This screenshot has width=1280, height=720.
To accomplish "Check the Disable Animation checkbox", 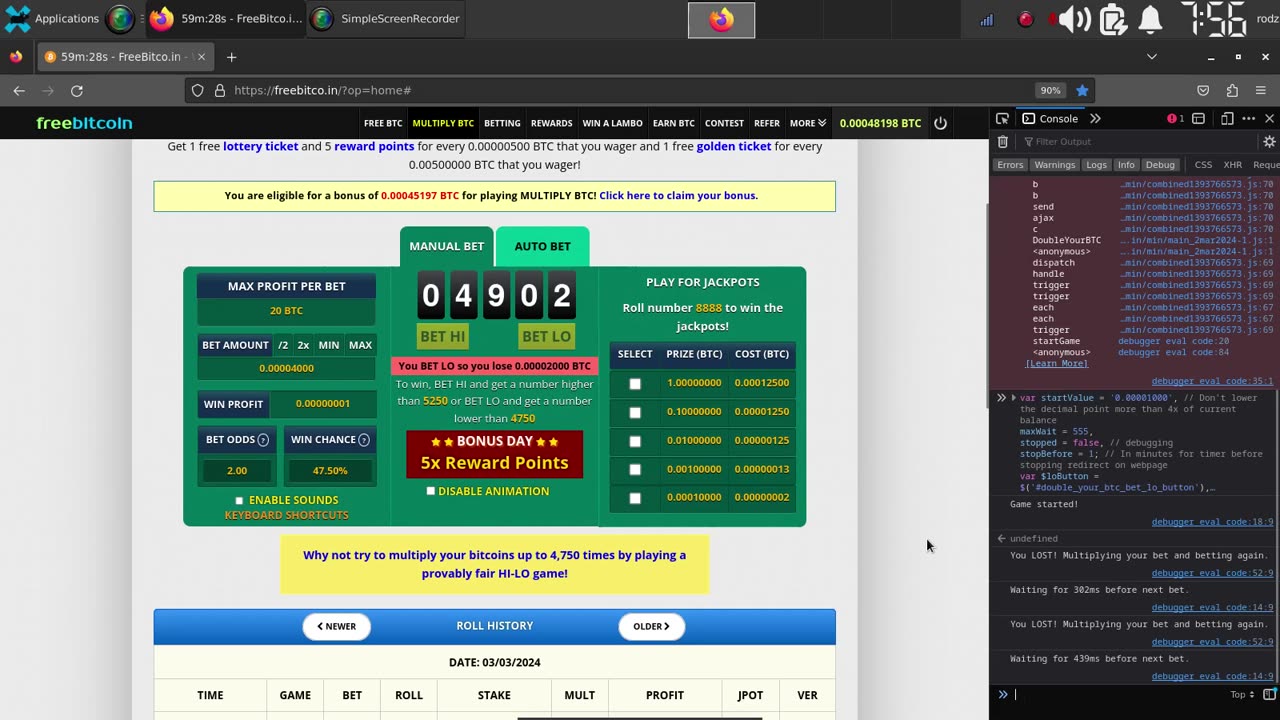I will coord(431,491).
